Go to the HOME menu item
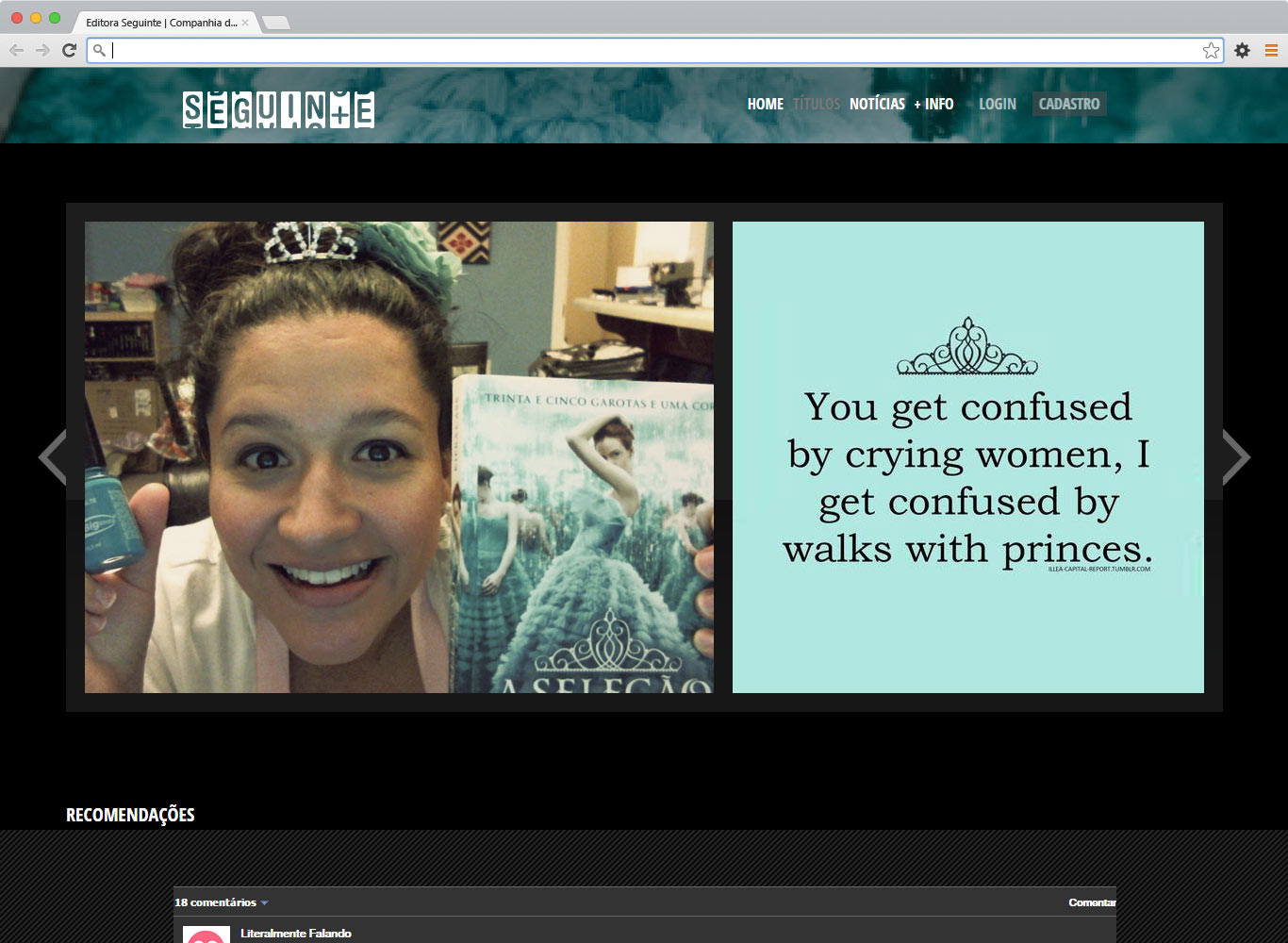This screenshot has width=1288, height=943. 765,104
